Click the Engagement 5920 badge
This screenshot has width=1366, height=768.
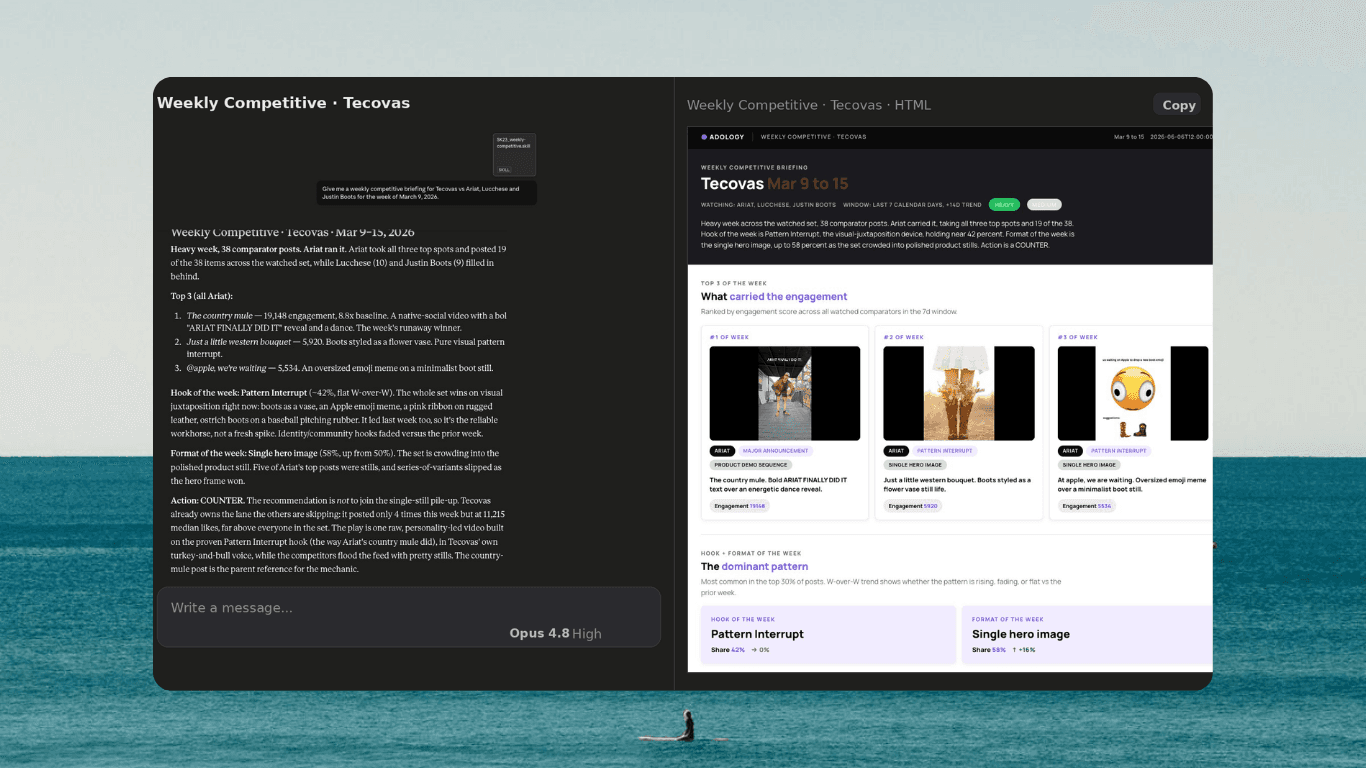pos(913,506)
